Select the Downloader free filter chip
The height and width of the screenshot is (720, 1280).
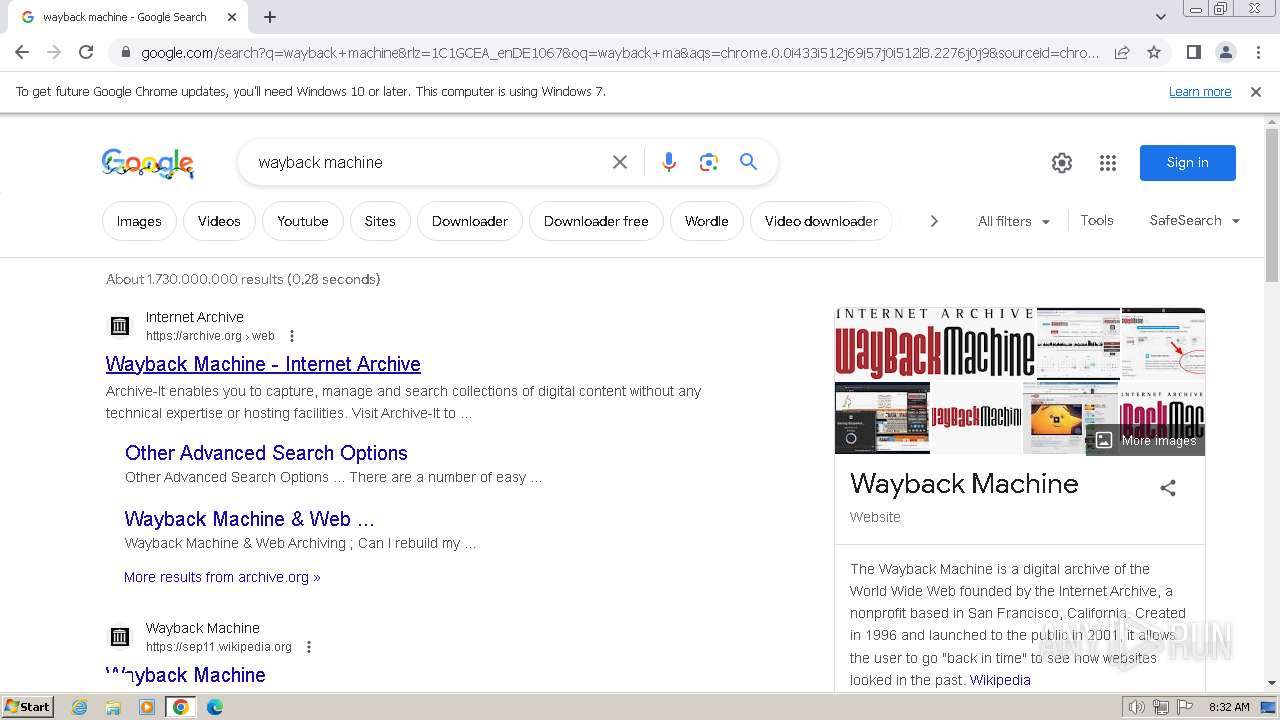click(x=596, y=221)
